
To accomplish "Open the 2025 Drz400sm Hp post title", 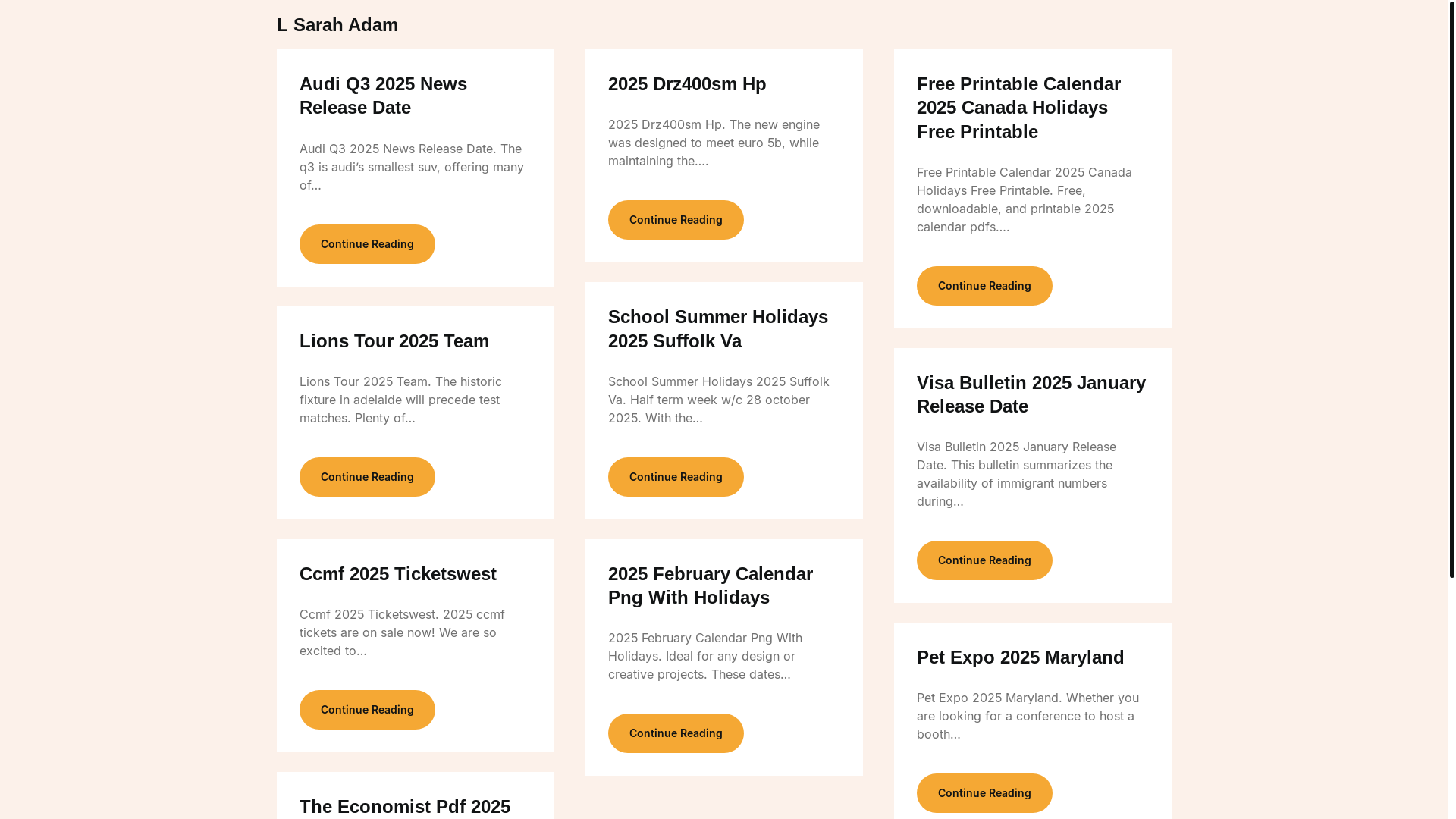I will pos(686,84).
